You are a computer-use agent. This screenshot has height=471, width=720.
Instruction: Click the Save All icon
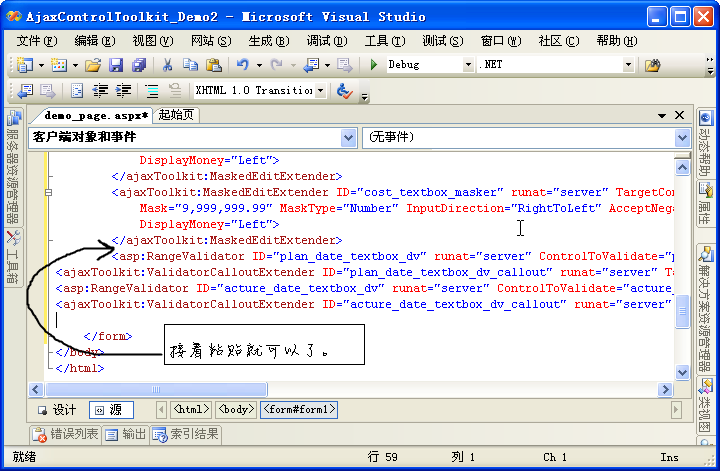[139, 65]
